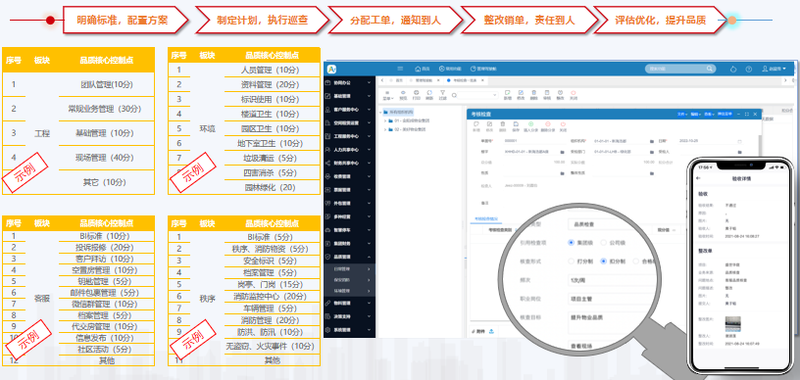This screenshot has height=380, width=800.
Task: Open the 品质管理 sidebar menu item
Action: point(349,257)
